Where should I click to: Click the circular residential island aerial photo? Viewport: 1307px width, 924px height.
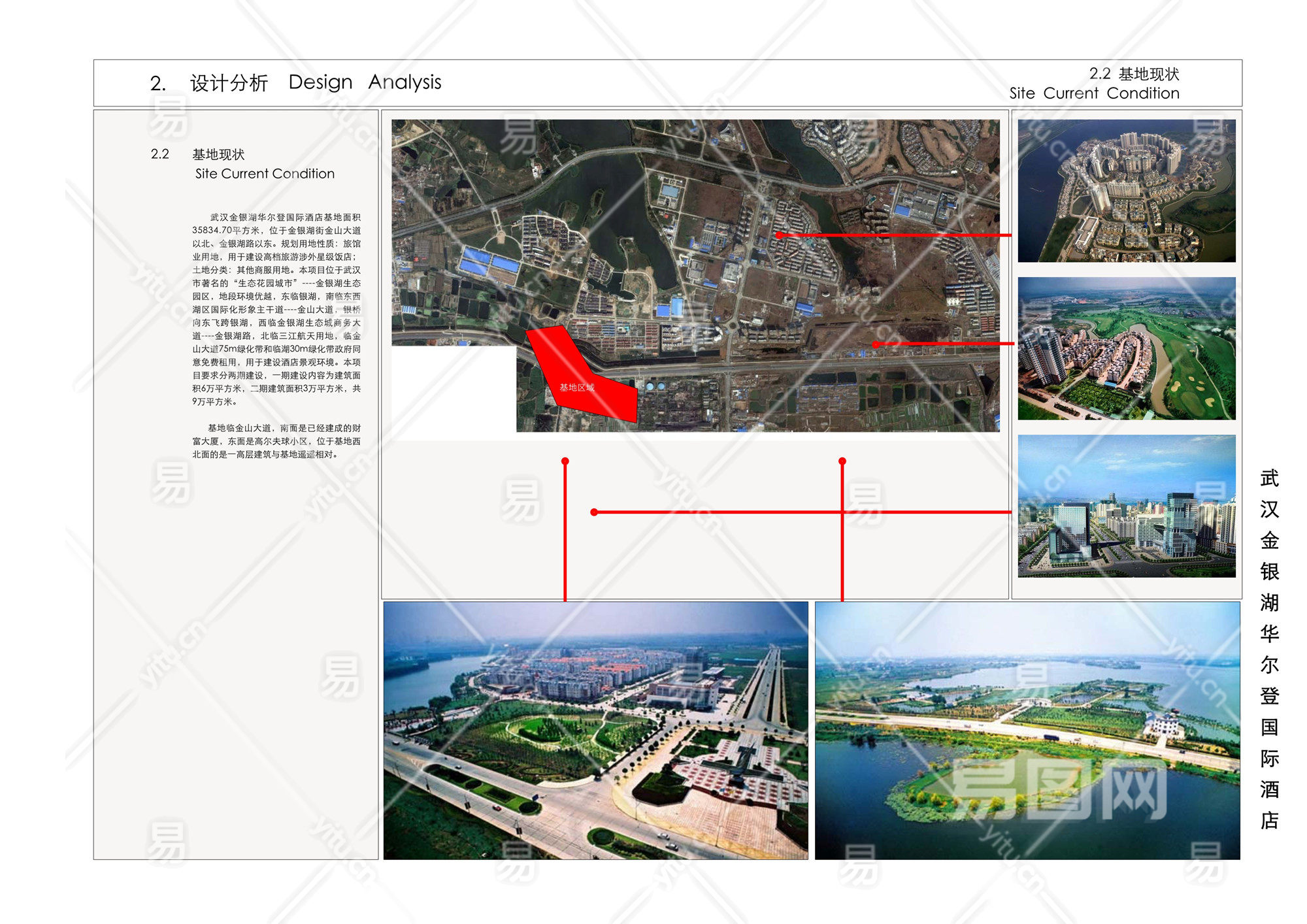(x=1126, y=190)
